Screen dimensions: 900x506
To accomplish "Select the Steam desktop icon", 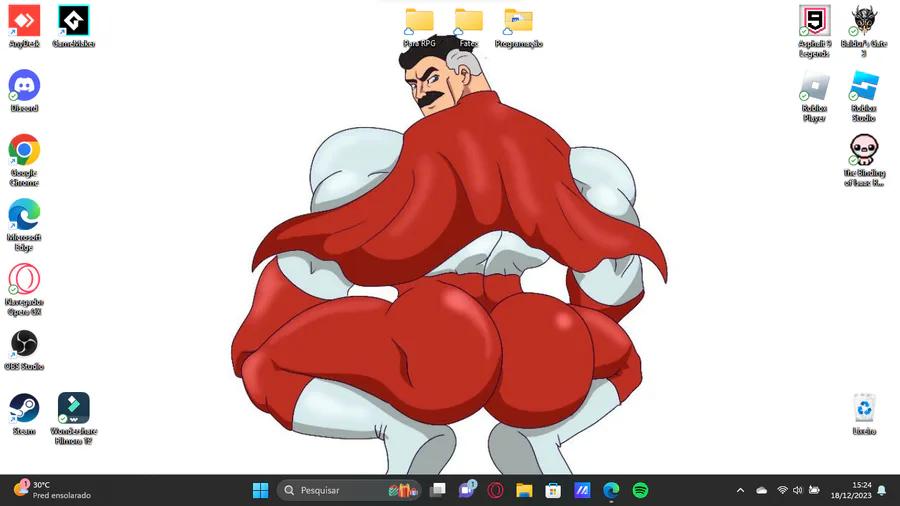I will click(24, 414).
